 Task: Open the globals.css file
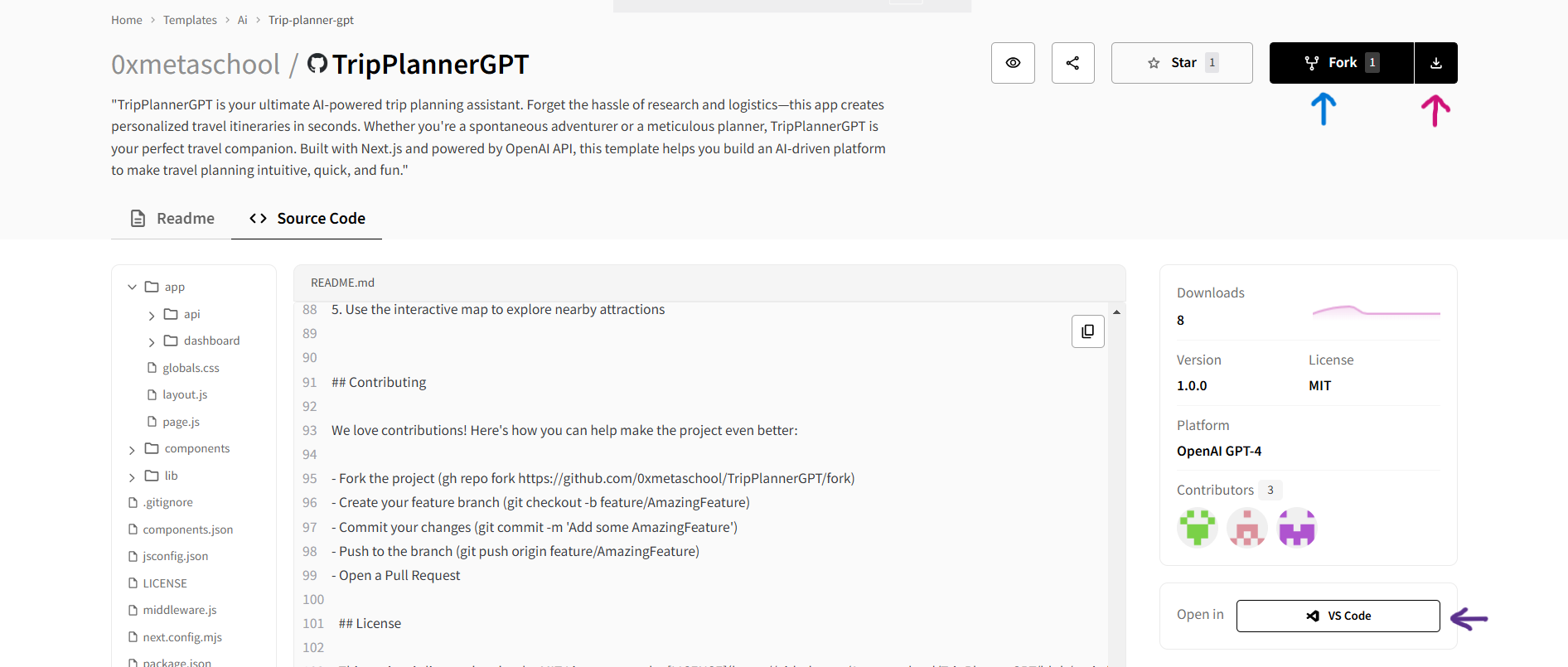pyautogui.click(x=191, y=368)
